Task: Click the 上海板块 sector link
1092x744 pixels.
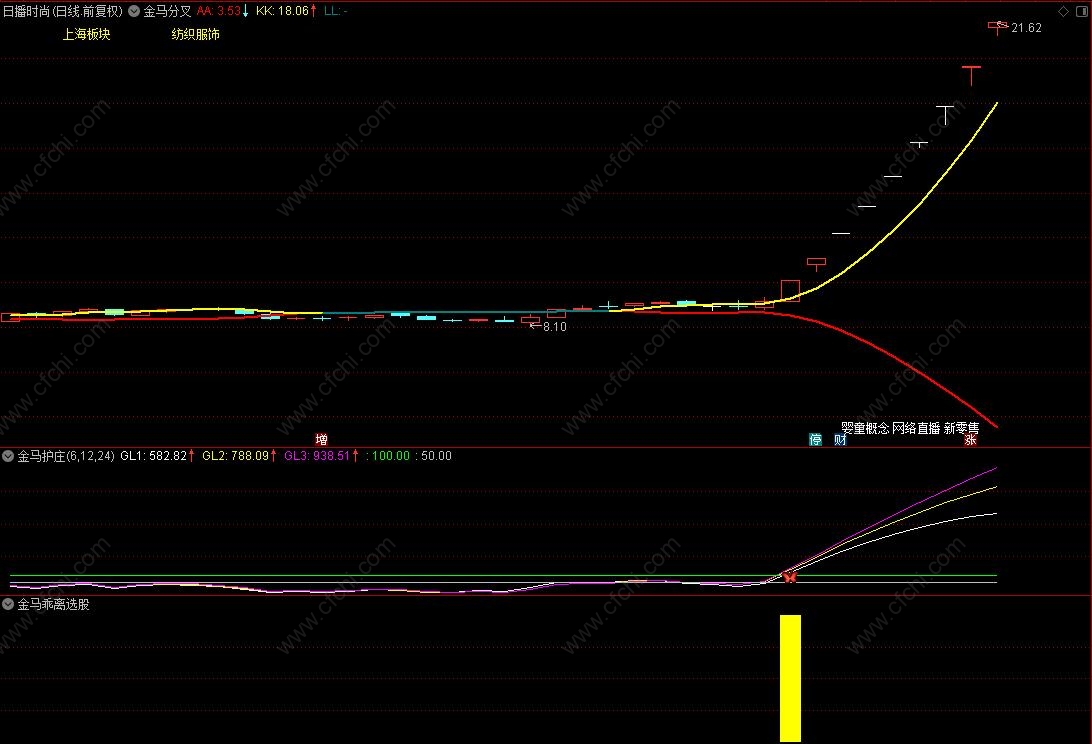Action: (x=86, y=34)
